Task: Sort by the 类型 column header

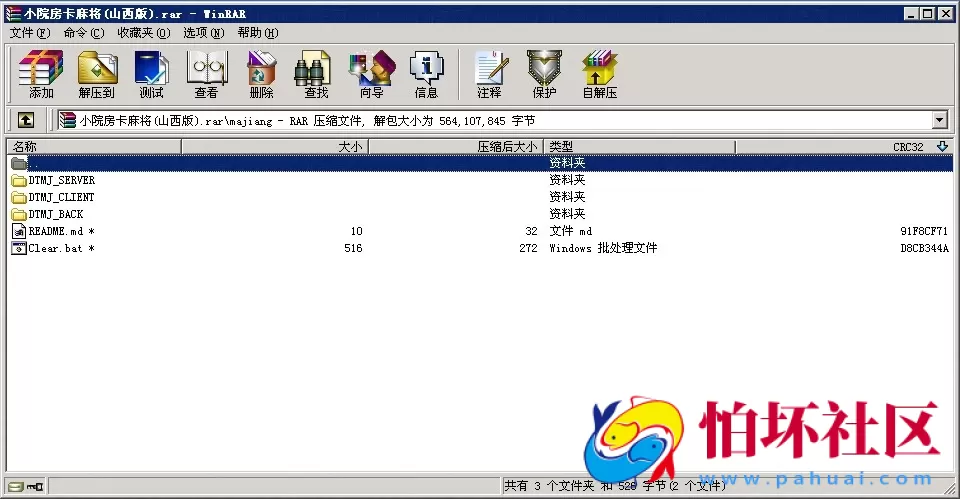Action: [639, 146]
